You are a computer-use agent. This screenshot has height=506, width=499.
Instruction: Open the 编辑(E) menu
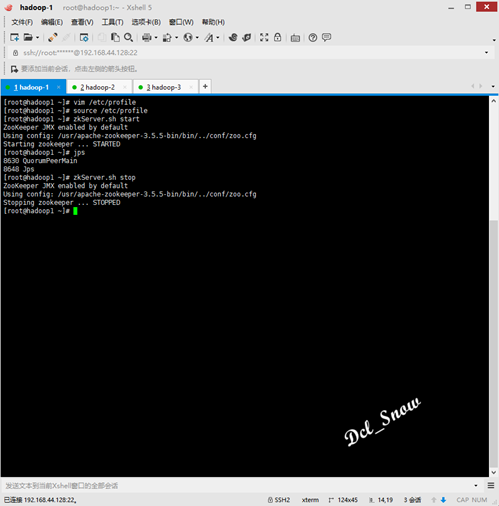[x=52, y=22]
